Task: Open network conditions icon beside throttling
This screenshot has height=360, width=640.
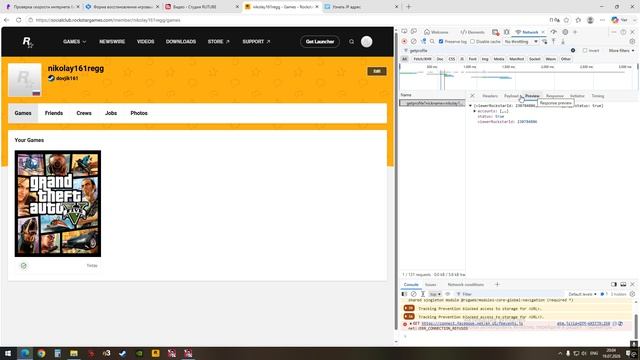Action: click(544, 41)
